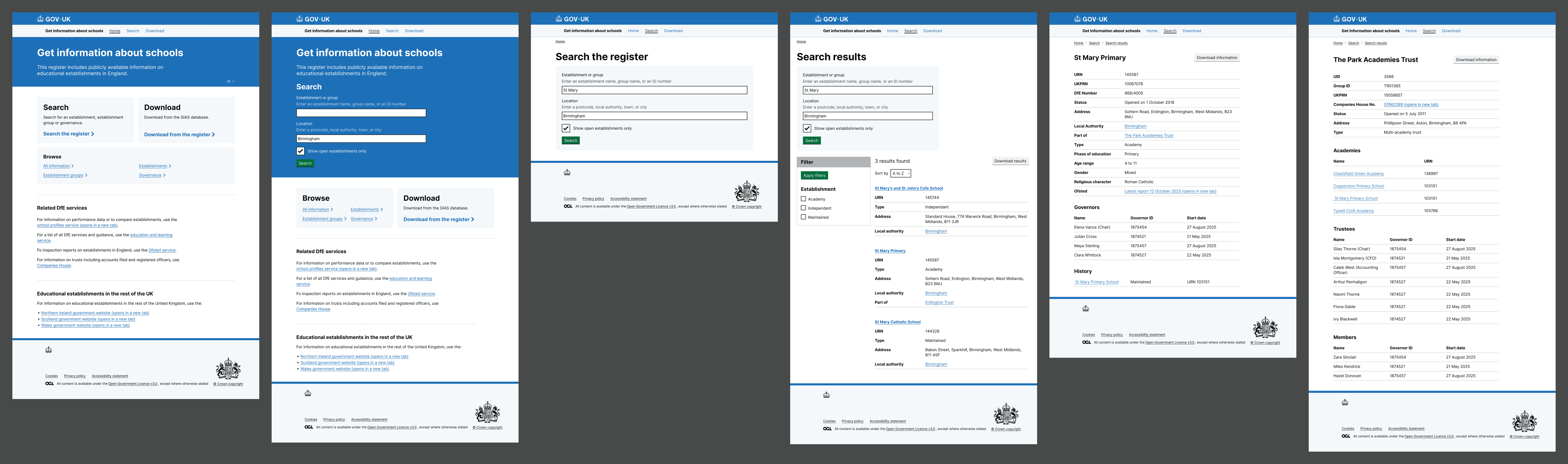Open the 'Tywell Croft Academy' link

click(x=1354, y=211)
